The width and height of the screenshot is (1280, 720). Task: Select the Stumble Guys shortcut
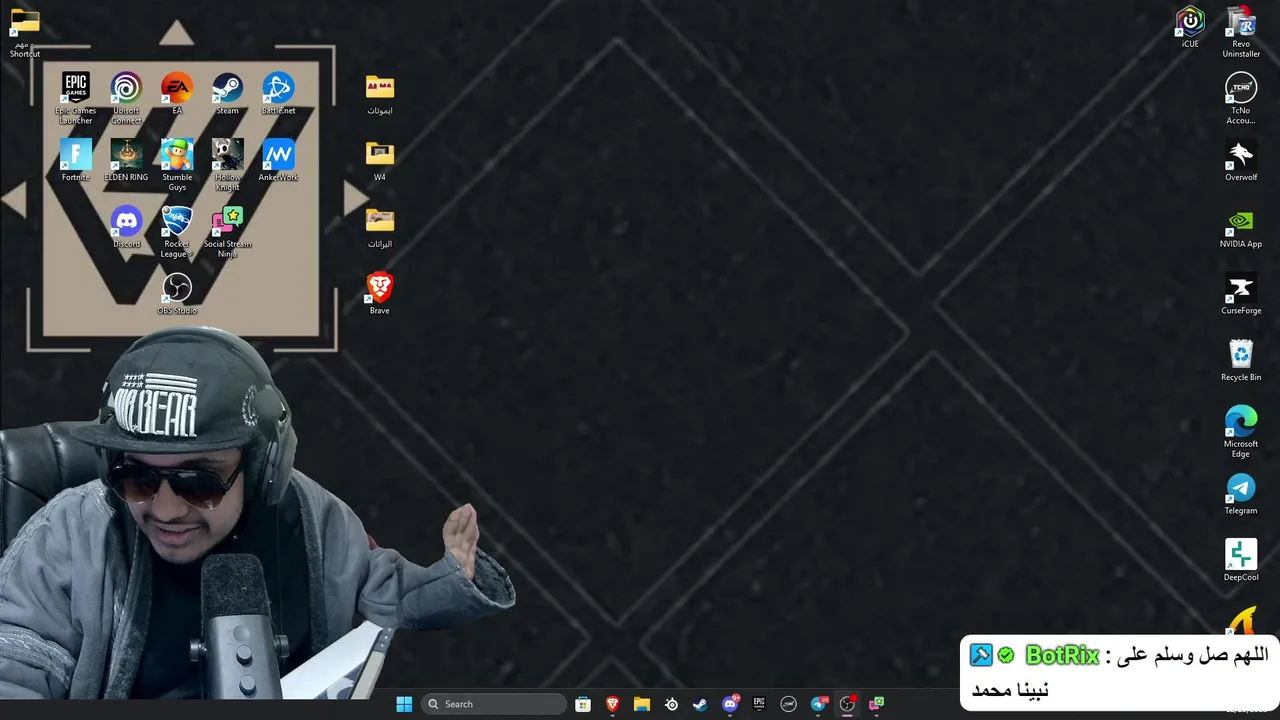pyautogui.click(x=177, y=164)
